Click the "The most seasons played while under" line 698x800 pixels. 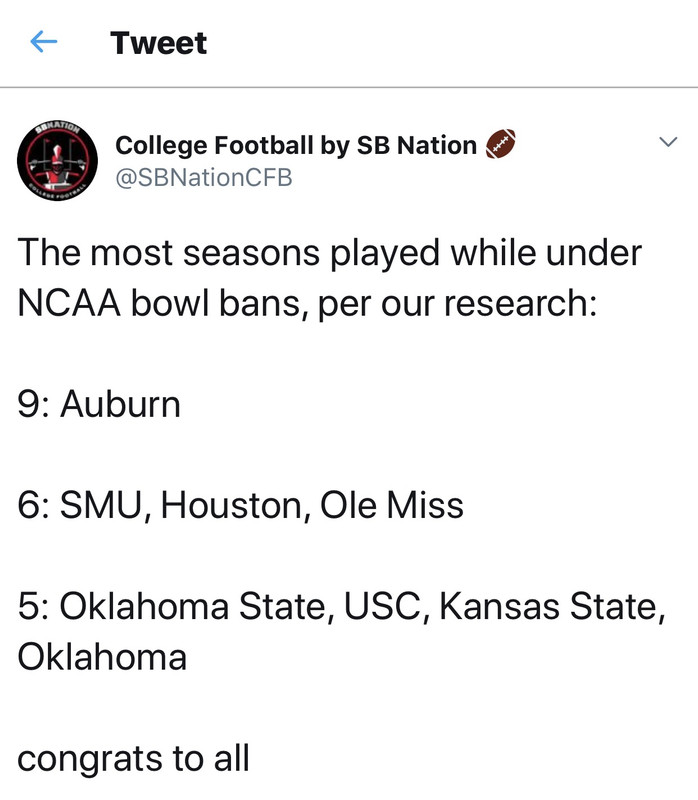[329, 253]
